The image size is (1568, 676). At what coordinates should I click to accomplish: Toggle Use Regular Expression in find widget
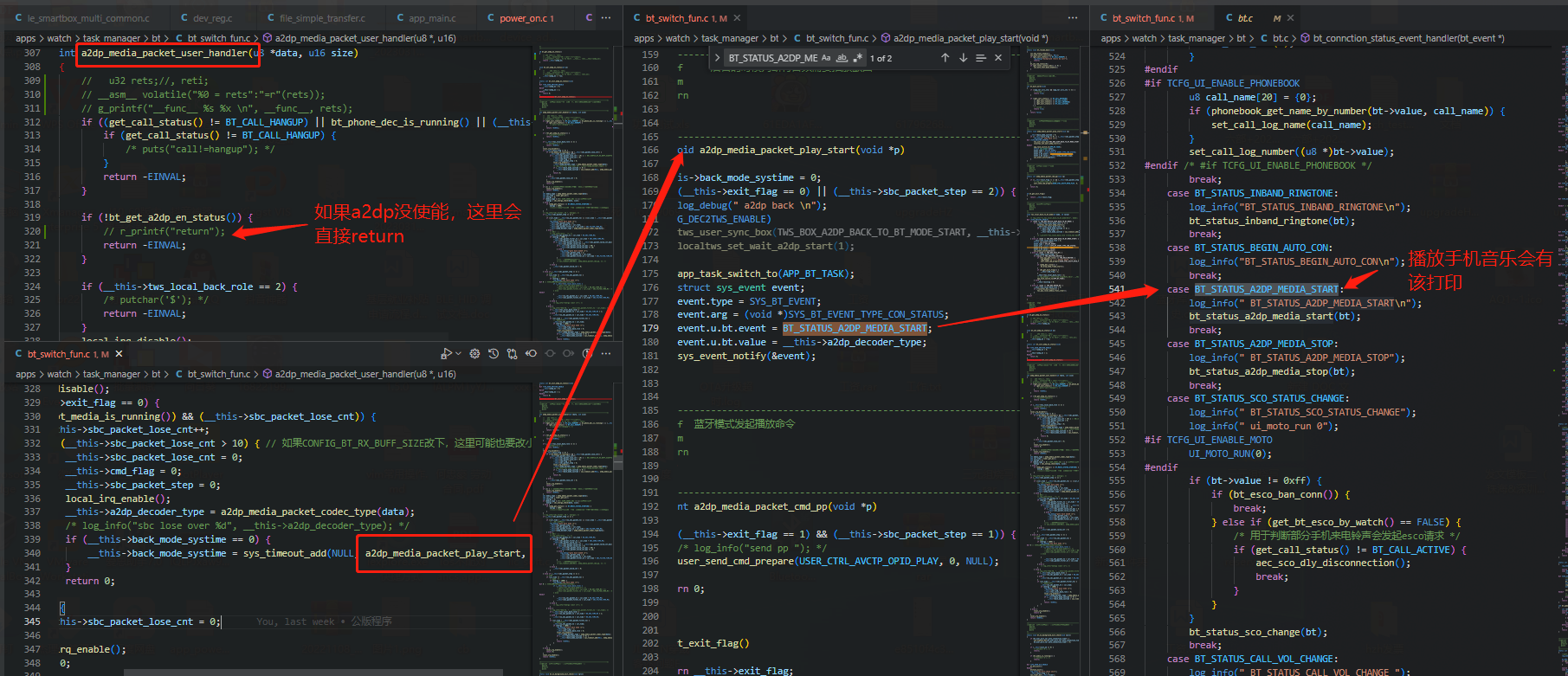coord(857,58)
